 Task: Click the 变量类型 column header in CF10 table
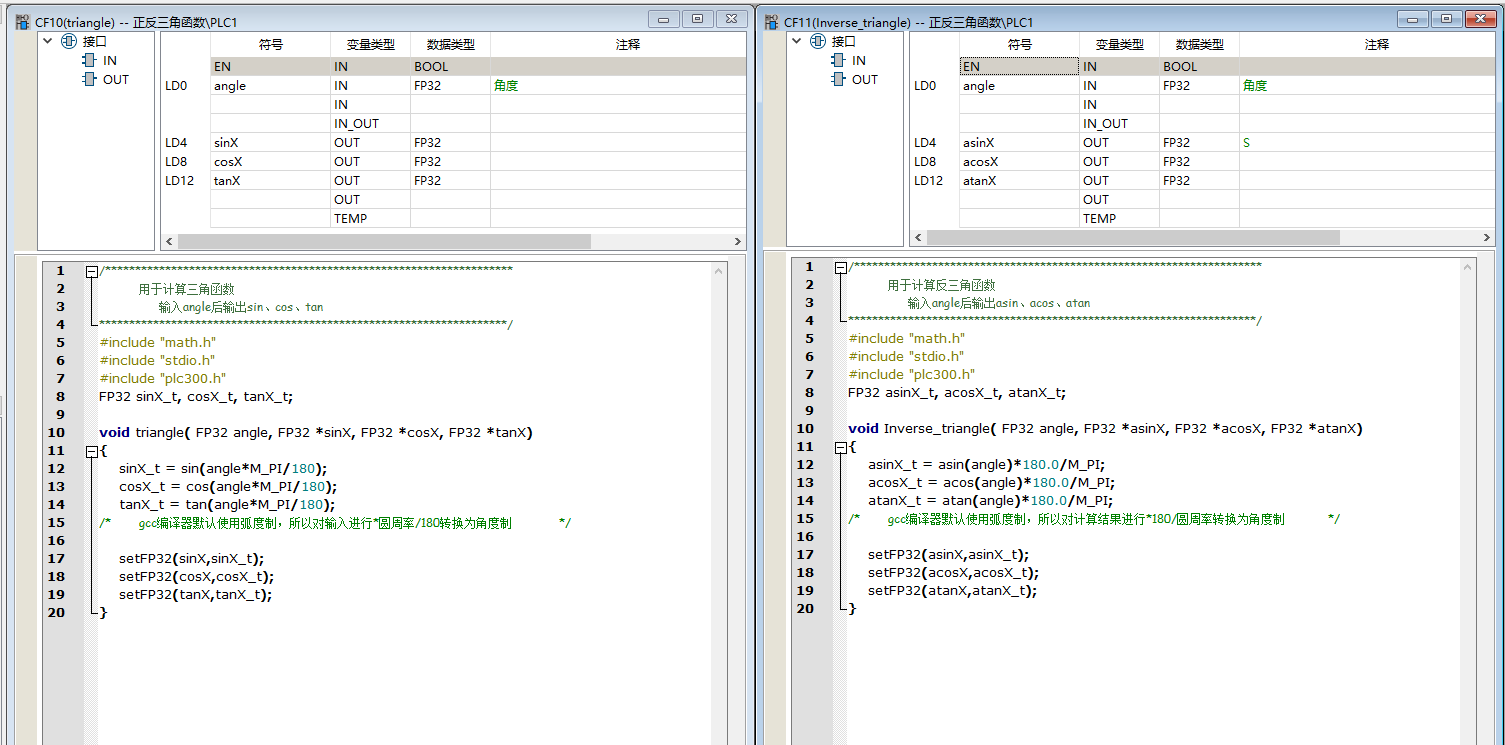pos(370,45)
